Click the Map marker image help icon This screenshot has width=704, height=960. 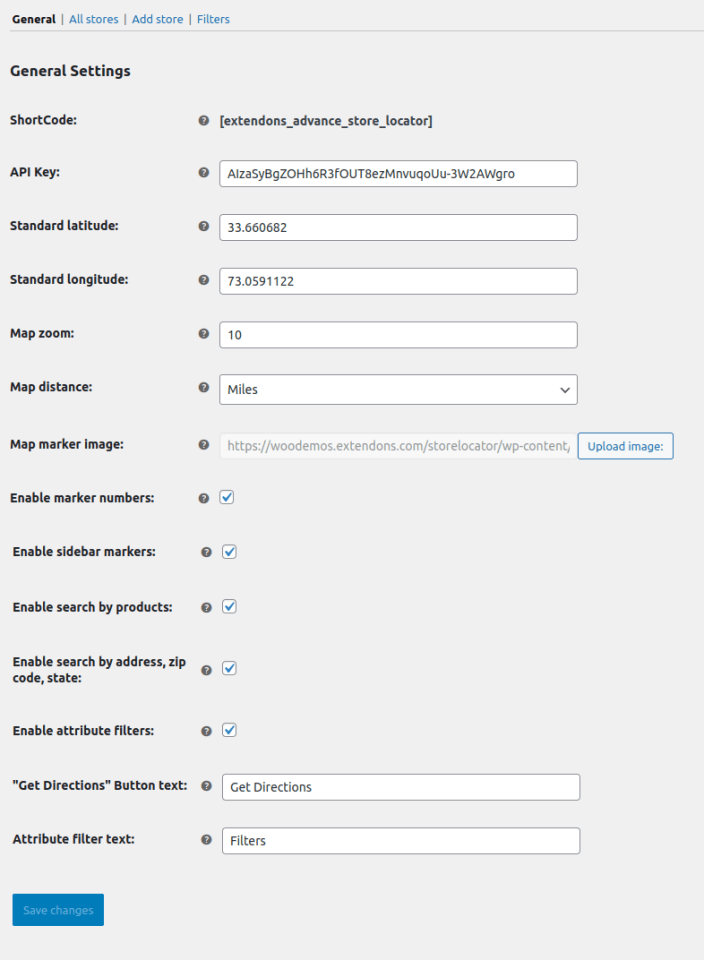pyautogui.click(x=204, y=445)
